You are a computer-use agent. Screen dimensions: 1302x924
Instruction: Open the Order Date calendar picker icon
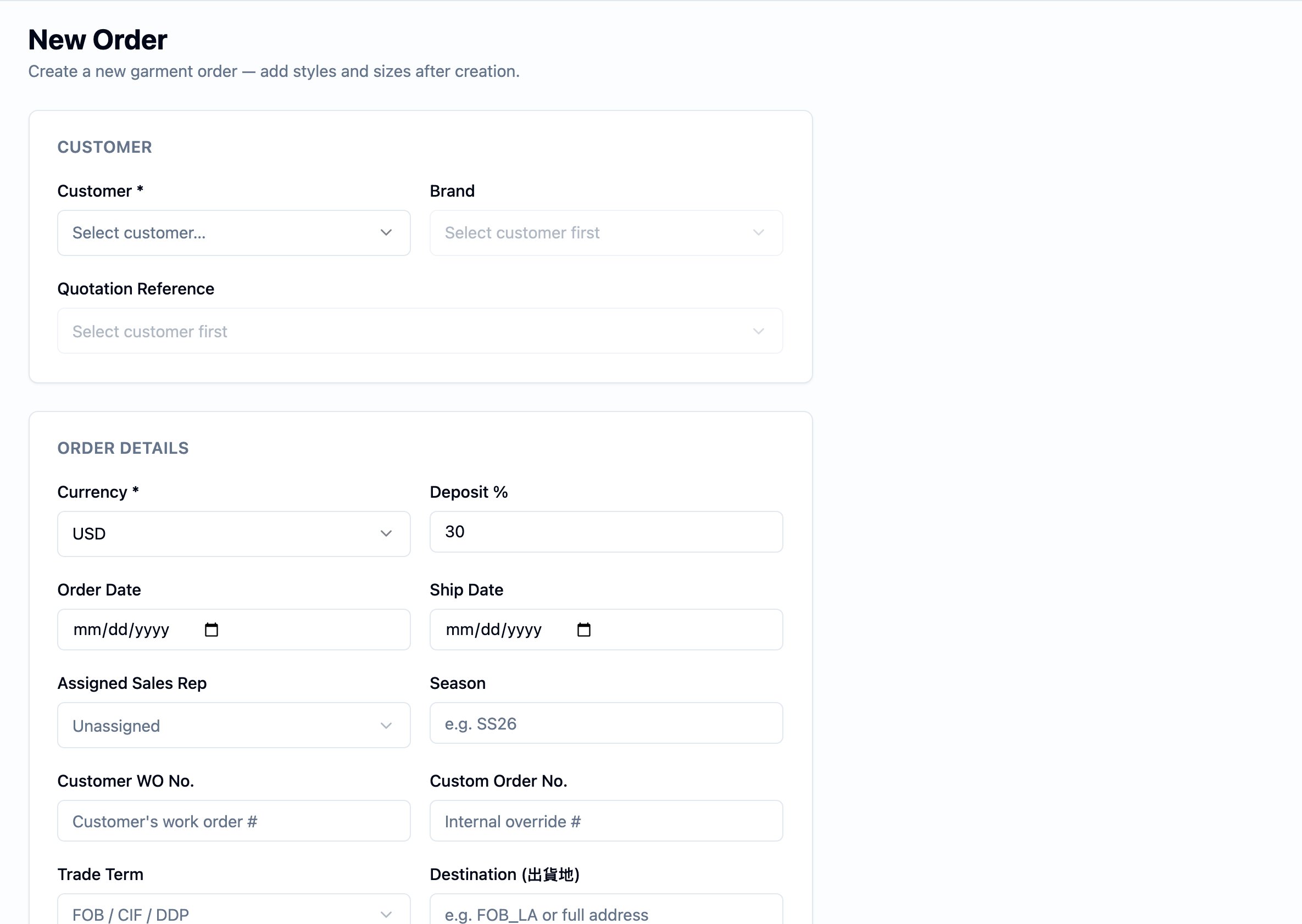pos(211,630)
